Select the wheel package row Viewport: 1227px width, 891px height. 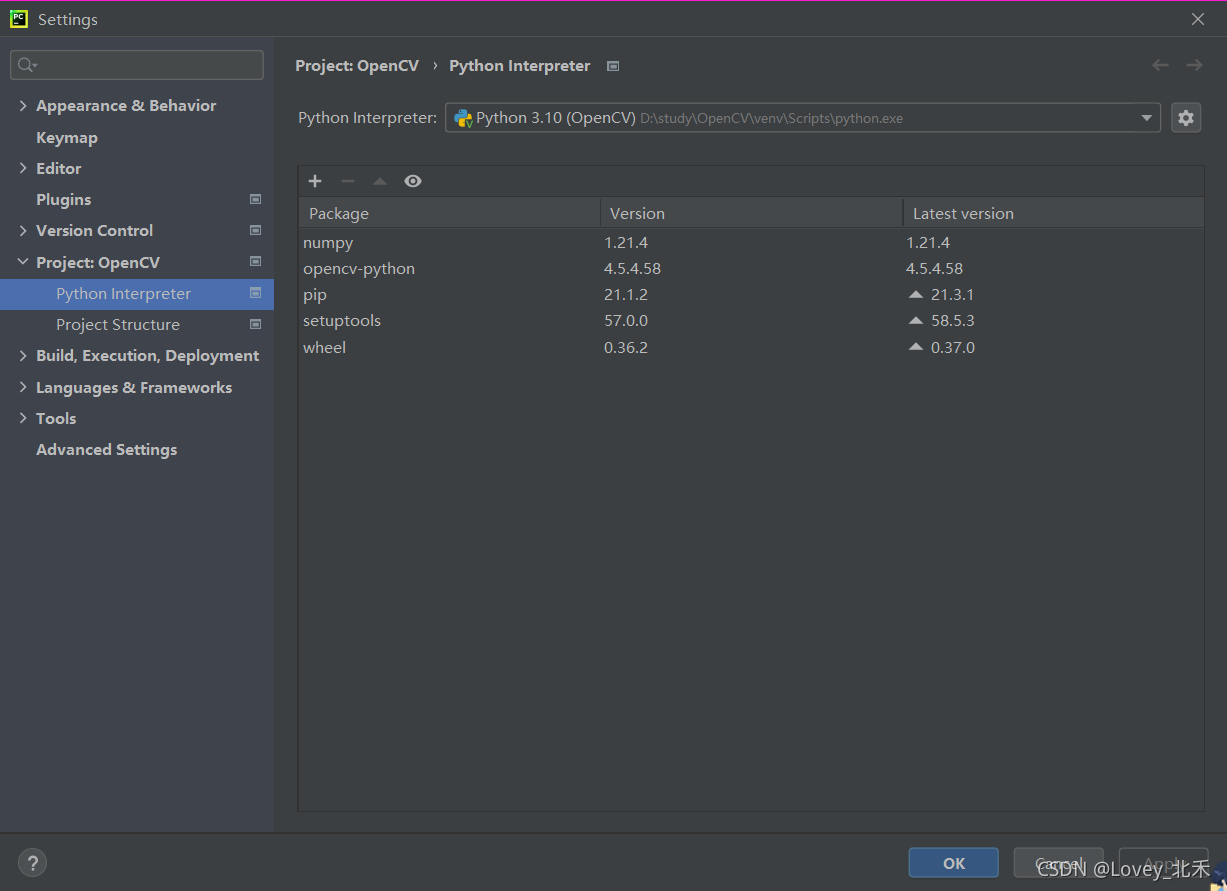pos(751,347)
